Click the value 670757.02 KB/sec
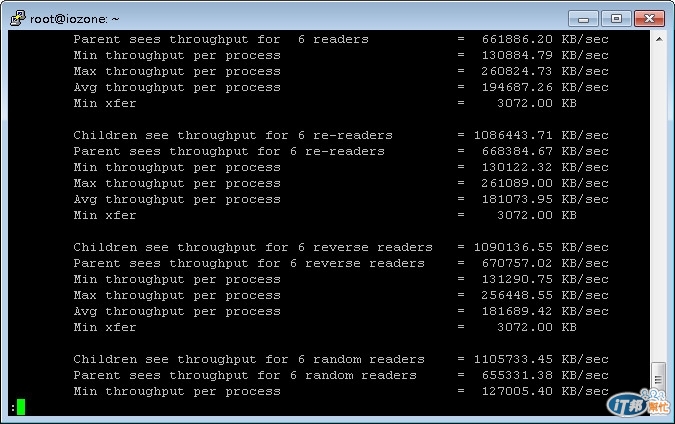Viewport: 675px width, 424px height. tap(545, 263)
